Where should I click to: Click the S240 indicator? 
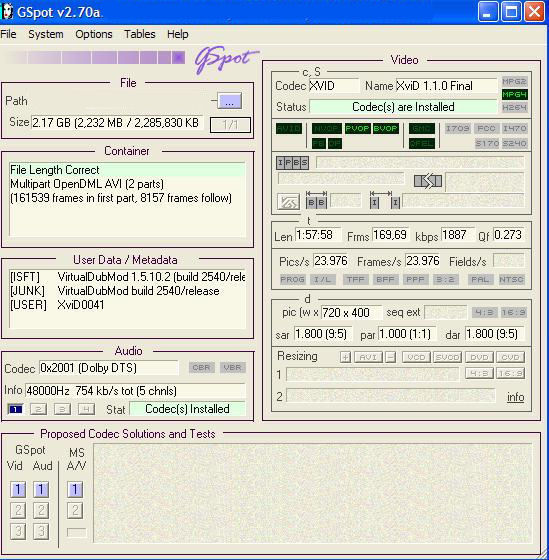coord(514,143)
